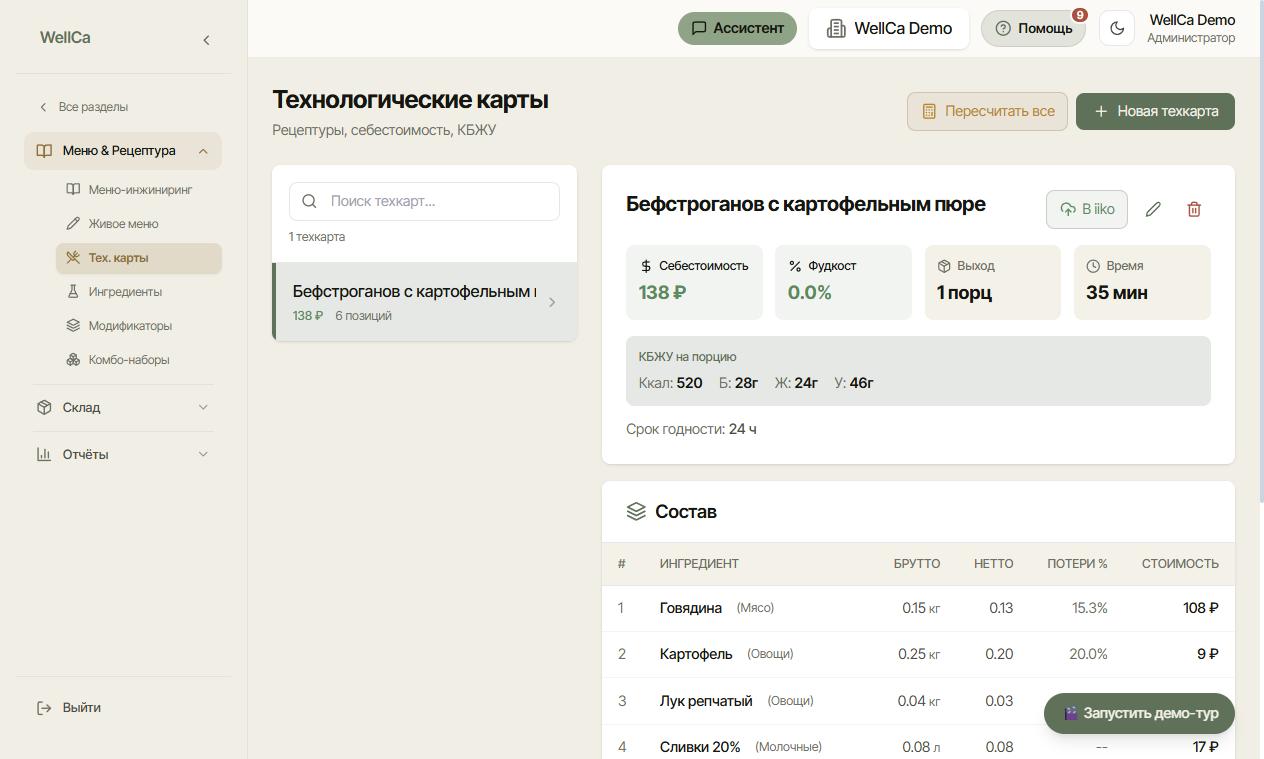Launch the Запустить демо-тур button
Viewport: 1264px width, 759px height.
pos(1139,714)
